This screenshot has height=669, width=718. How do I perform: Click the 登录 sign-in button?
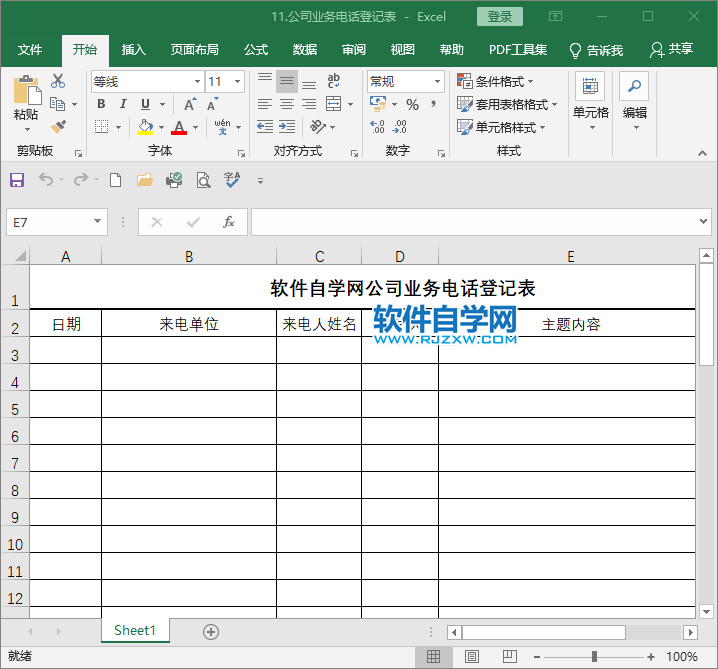pos(500,16)
